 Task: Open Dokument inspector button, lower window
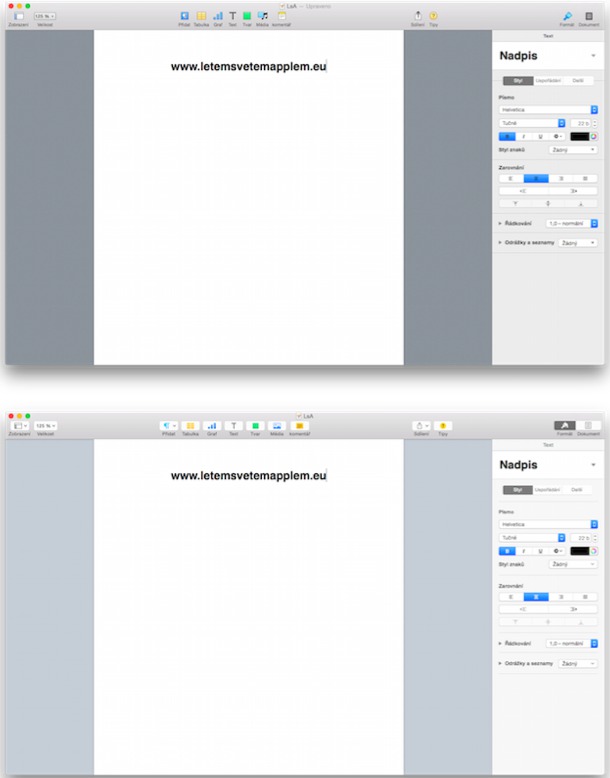[x=588, y=426]
